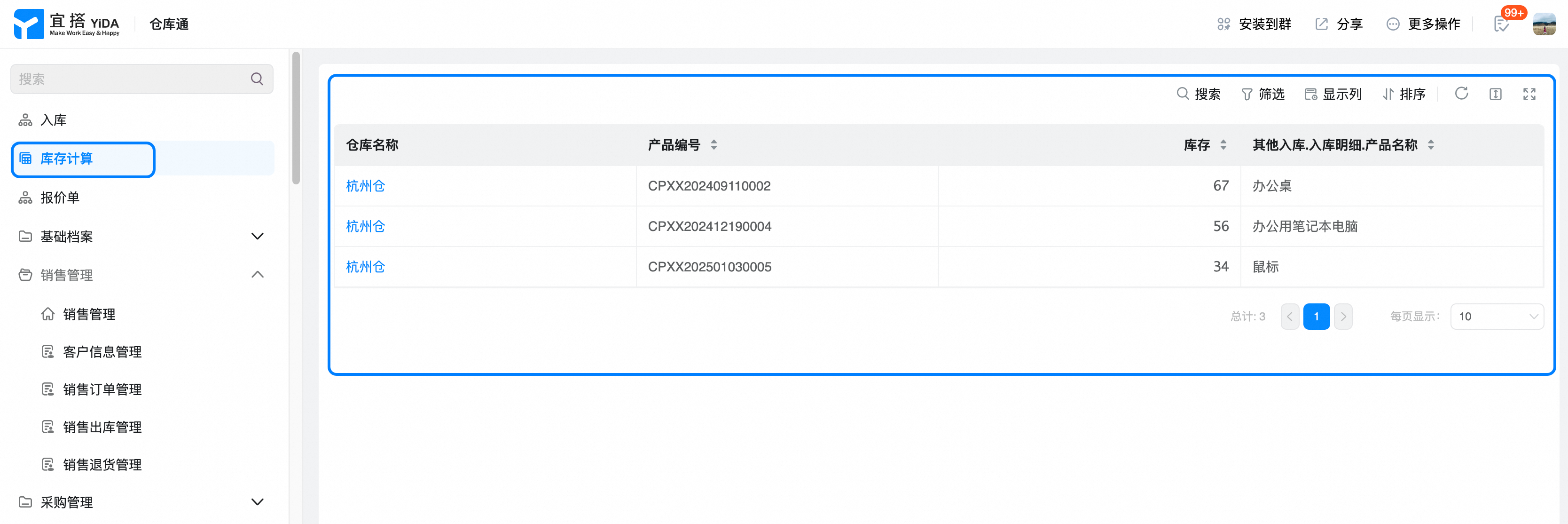
Task: Open the 显示列 column display settings
Action: pos(1333,95)
